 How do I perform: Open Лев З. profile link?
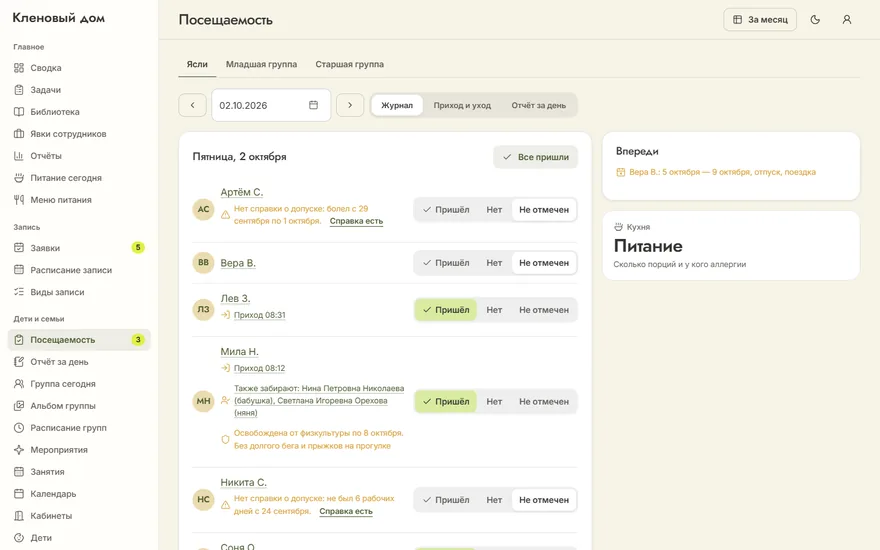pyautogui.click(x=235, y=298)
